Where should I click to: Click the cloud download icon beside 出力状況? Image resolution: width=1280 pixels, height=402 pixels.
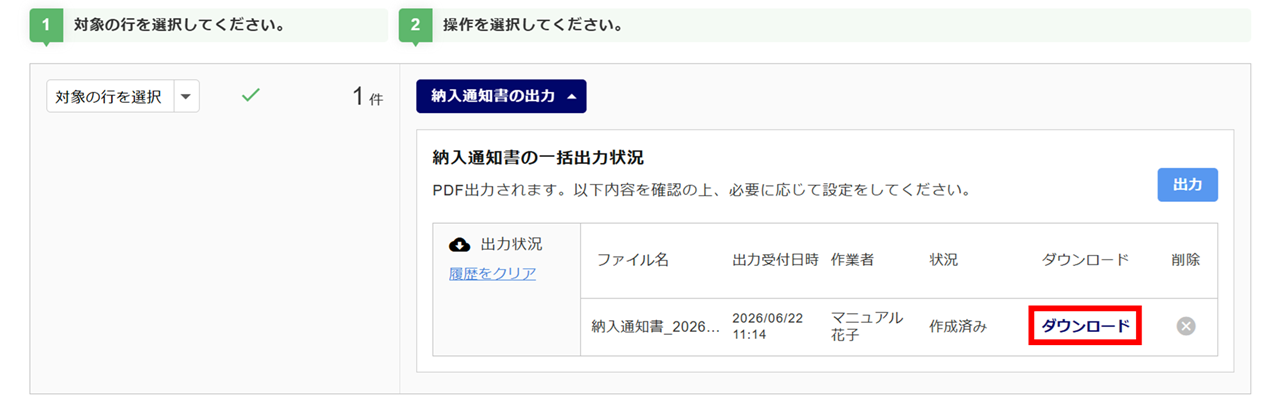point(460,244)
